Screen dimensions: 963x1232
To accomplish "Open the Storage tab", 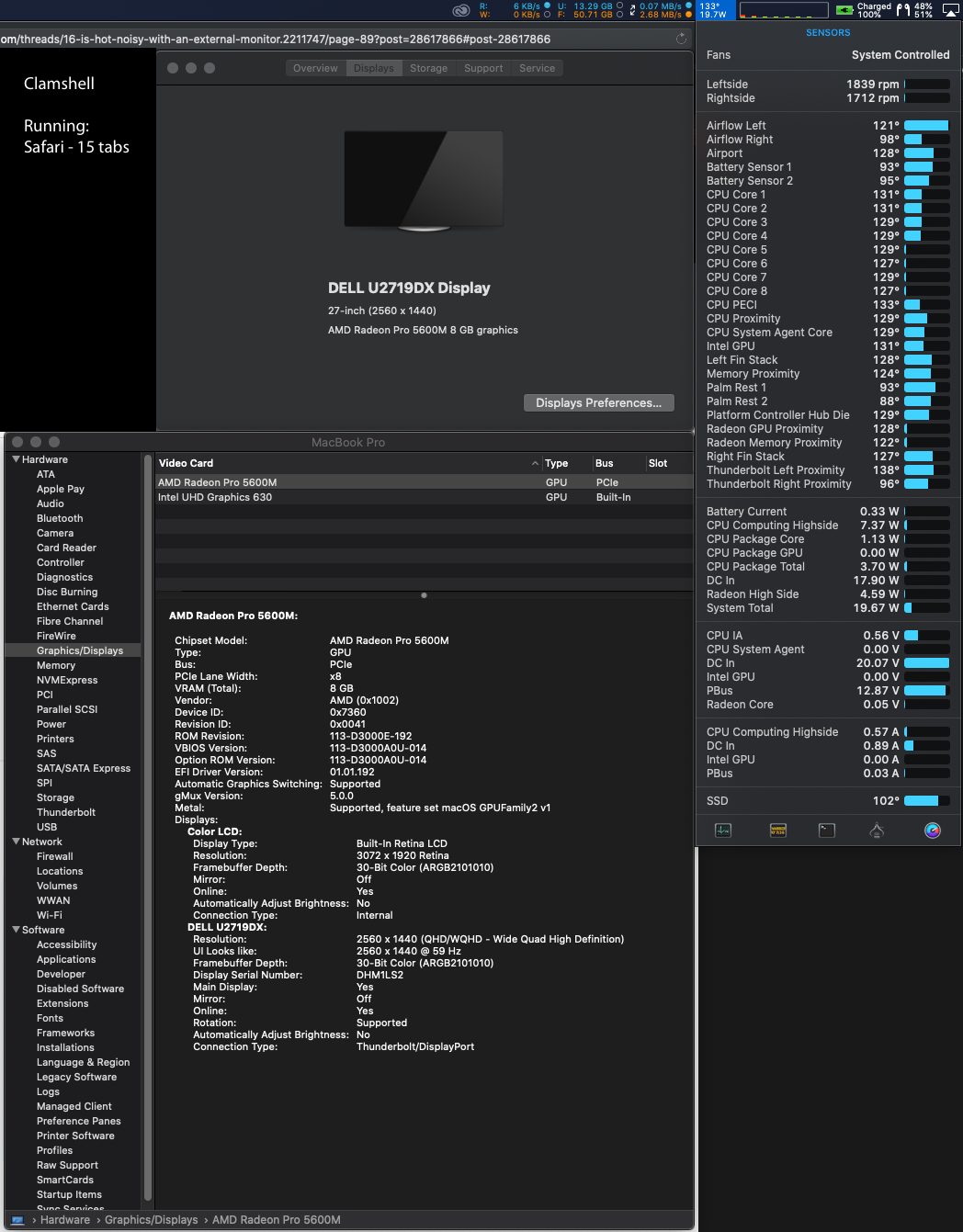I will click(428, 68).
